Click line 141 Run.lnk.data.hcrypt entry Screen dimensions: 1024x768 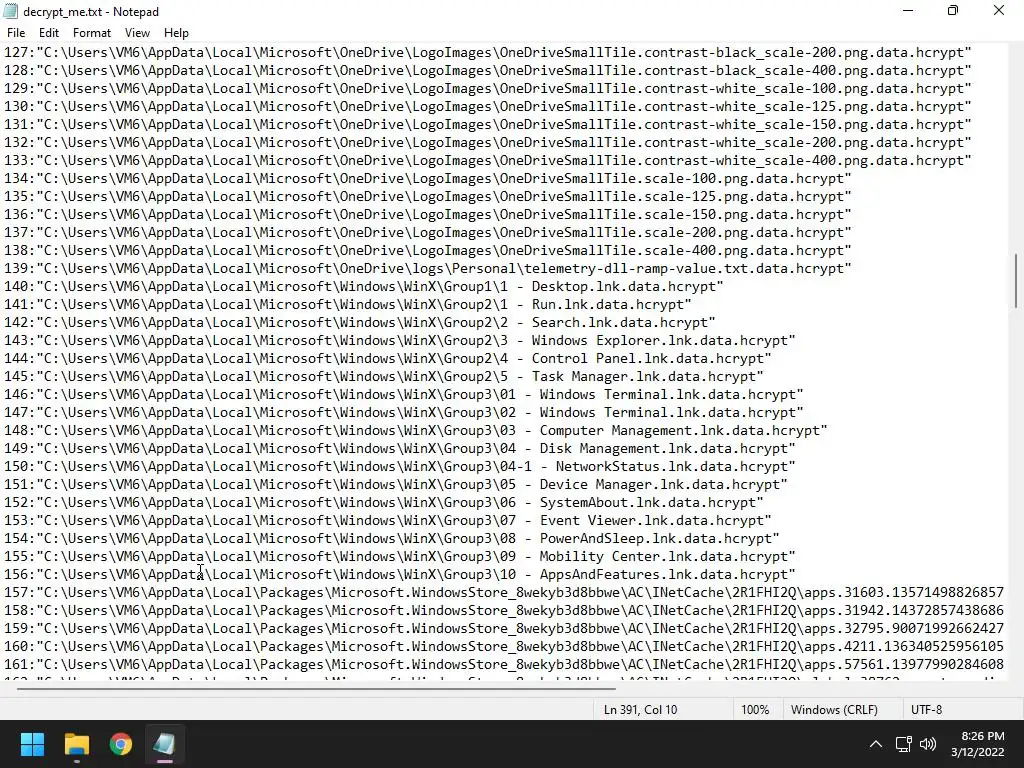click(347, 304)
